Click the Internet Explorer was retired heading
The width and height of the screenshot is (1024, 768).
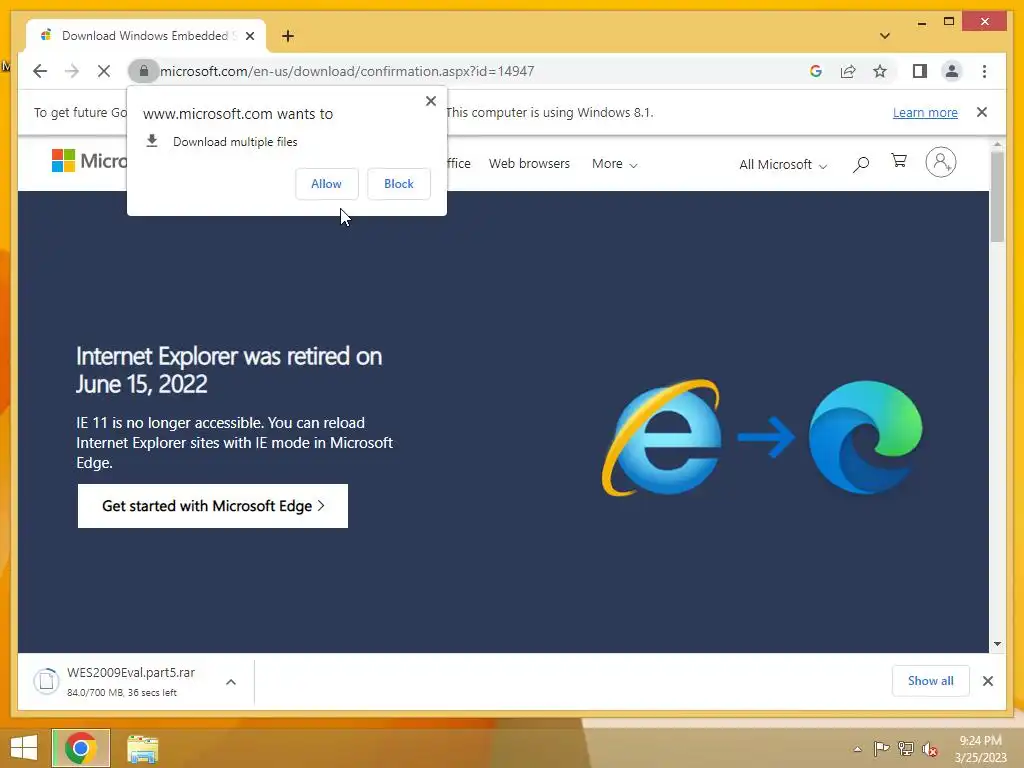[x=229, y=370]
